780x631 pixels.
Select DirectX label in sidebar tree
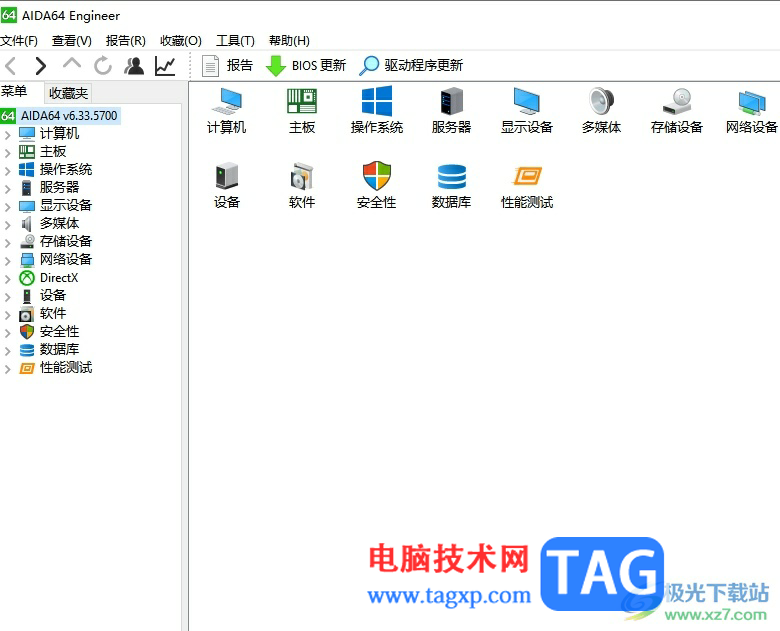pyautogui.click(x=59, y=278)
